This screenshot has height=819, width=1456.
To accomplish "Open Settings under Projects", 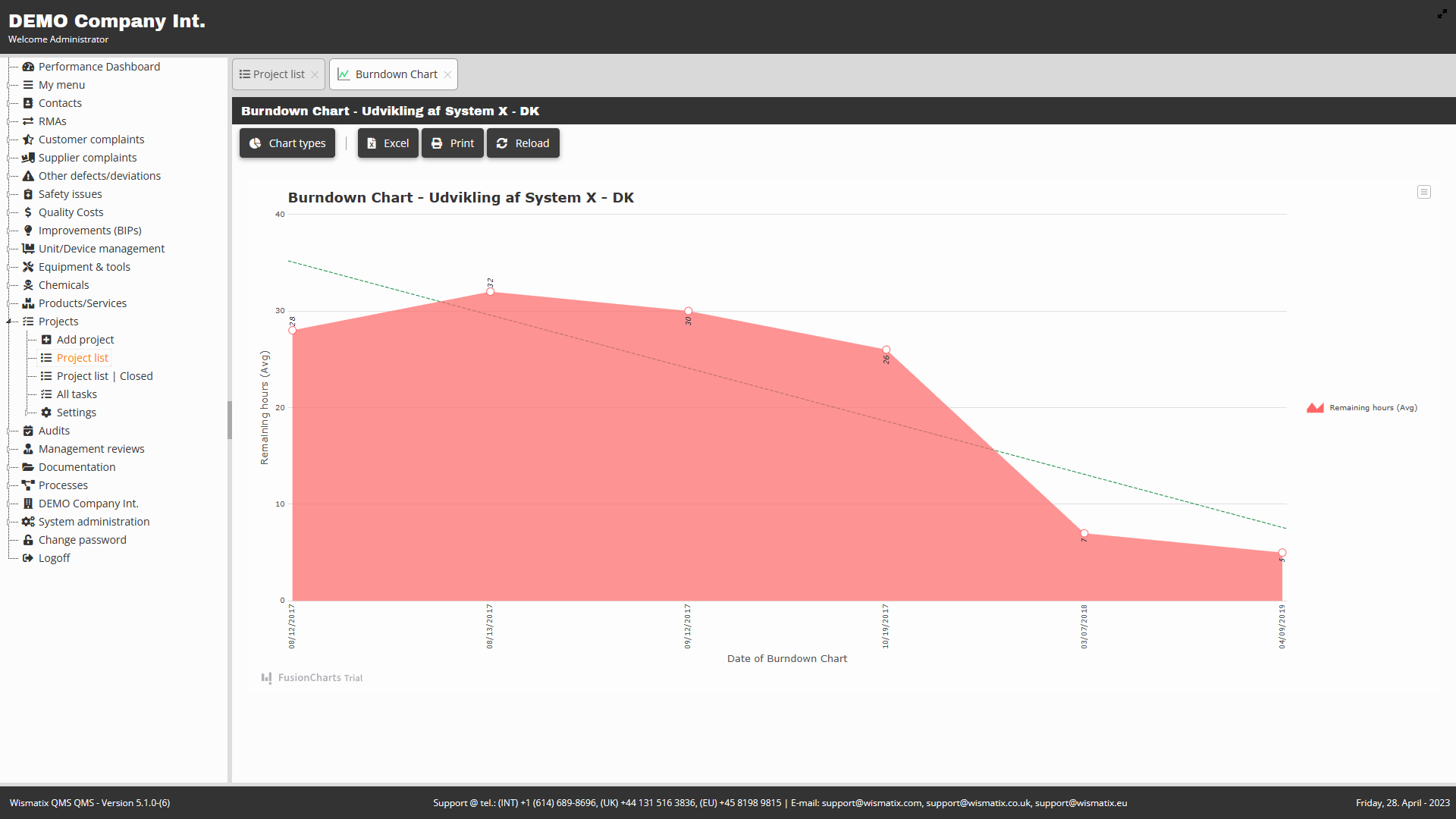I will [76, 413].
